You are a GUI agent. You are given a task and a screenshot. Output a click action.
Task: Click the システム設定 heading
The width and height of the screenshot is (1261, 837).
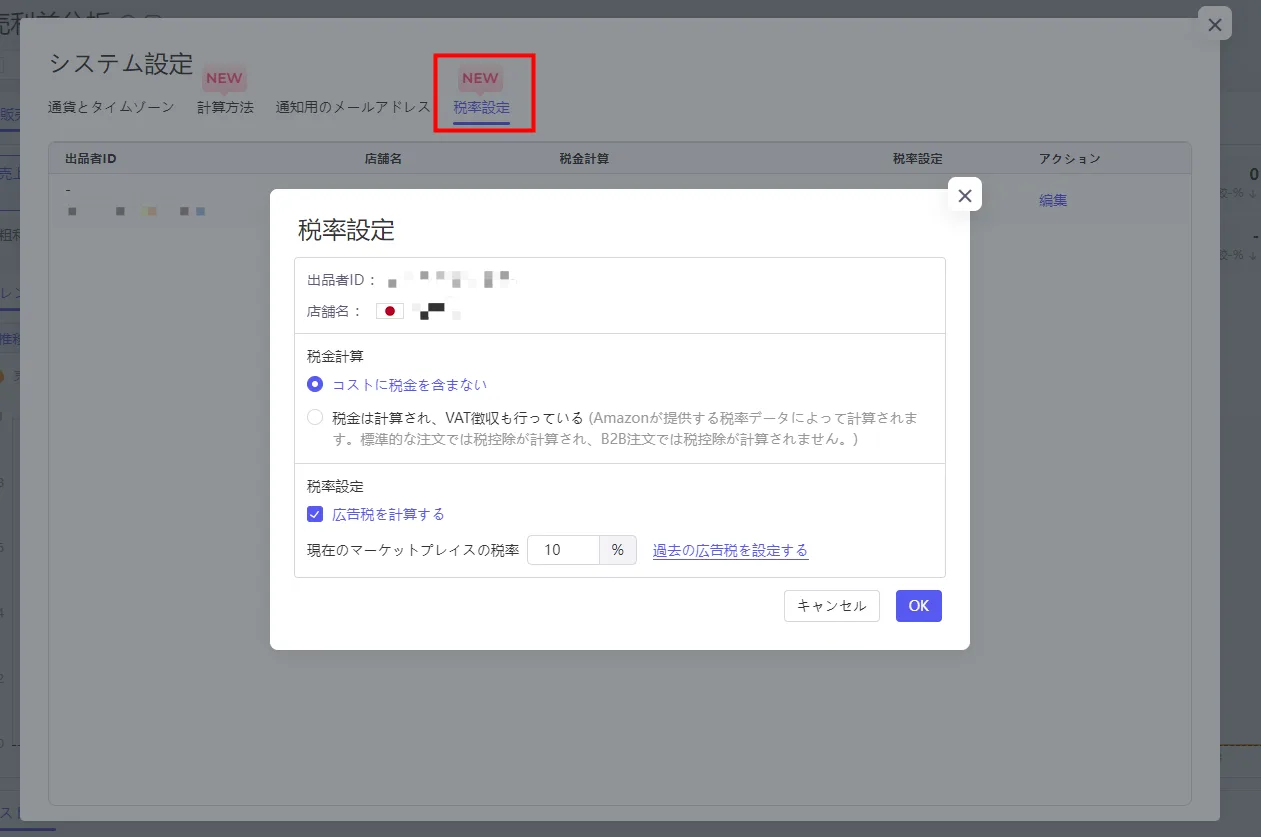click(121, 64)
